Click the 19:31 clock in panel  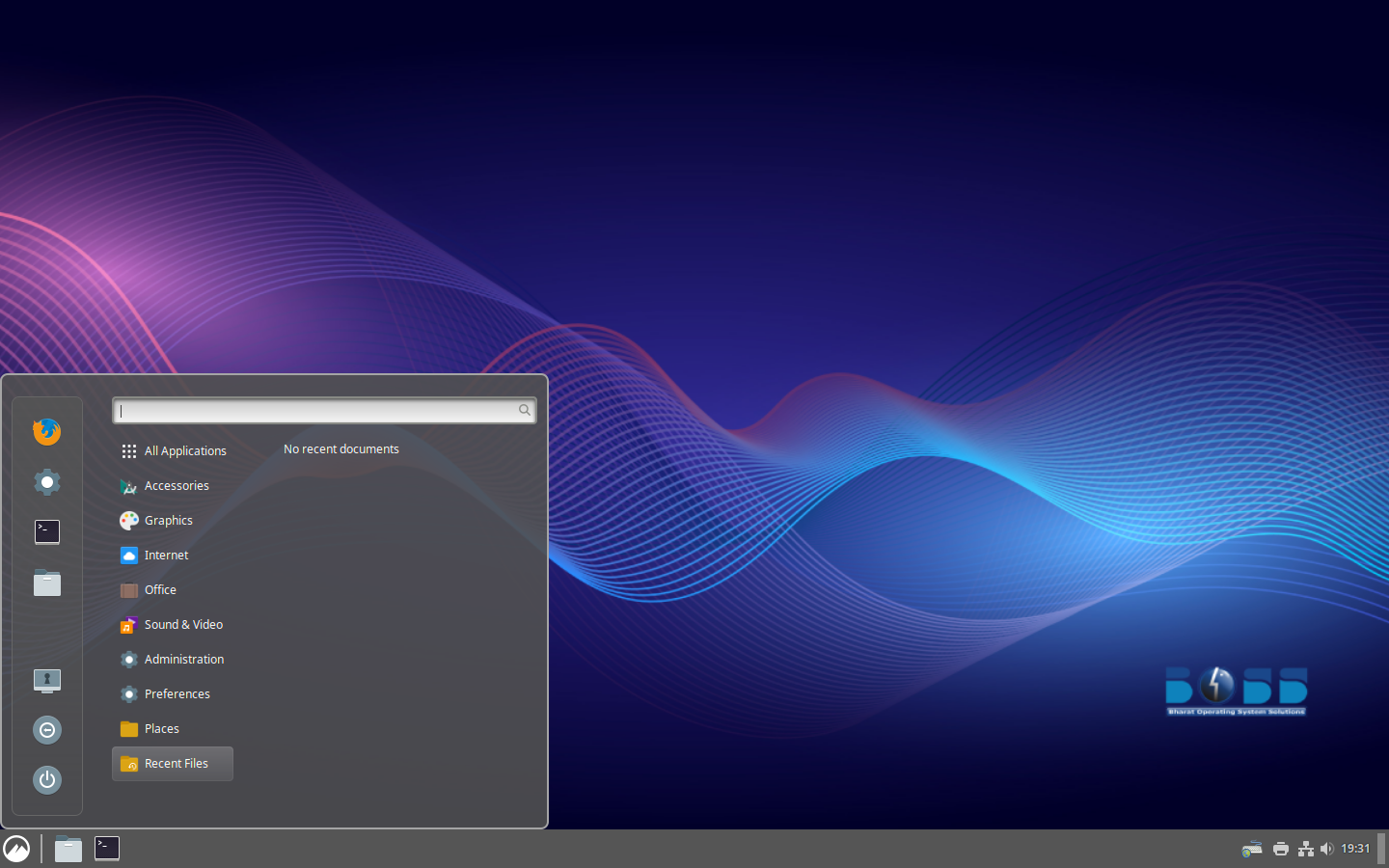[1355, 849]
